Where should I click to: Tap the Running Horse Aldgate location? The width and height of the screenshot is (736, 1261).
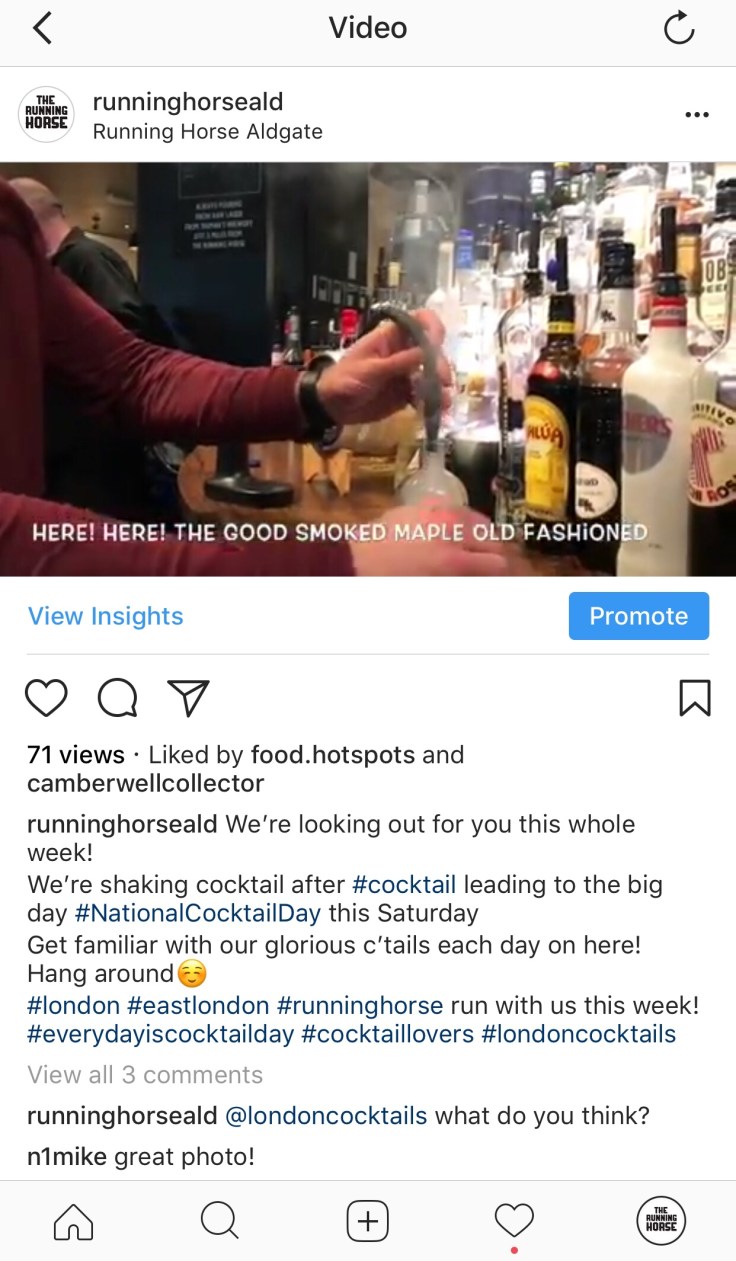pyautogui.click(x=207, y=132)
